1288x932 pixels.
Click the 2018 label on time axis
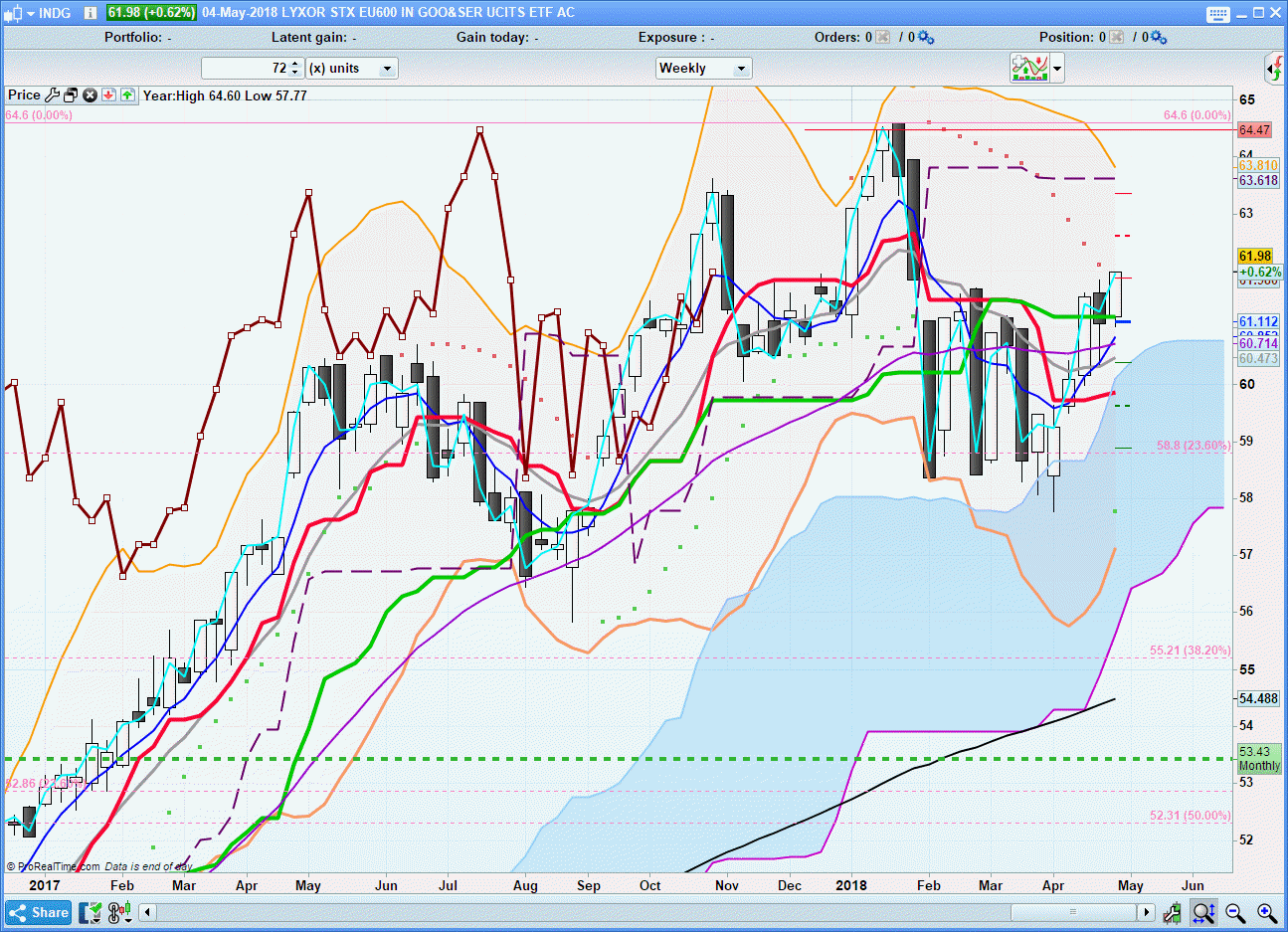coord(851,885)
